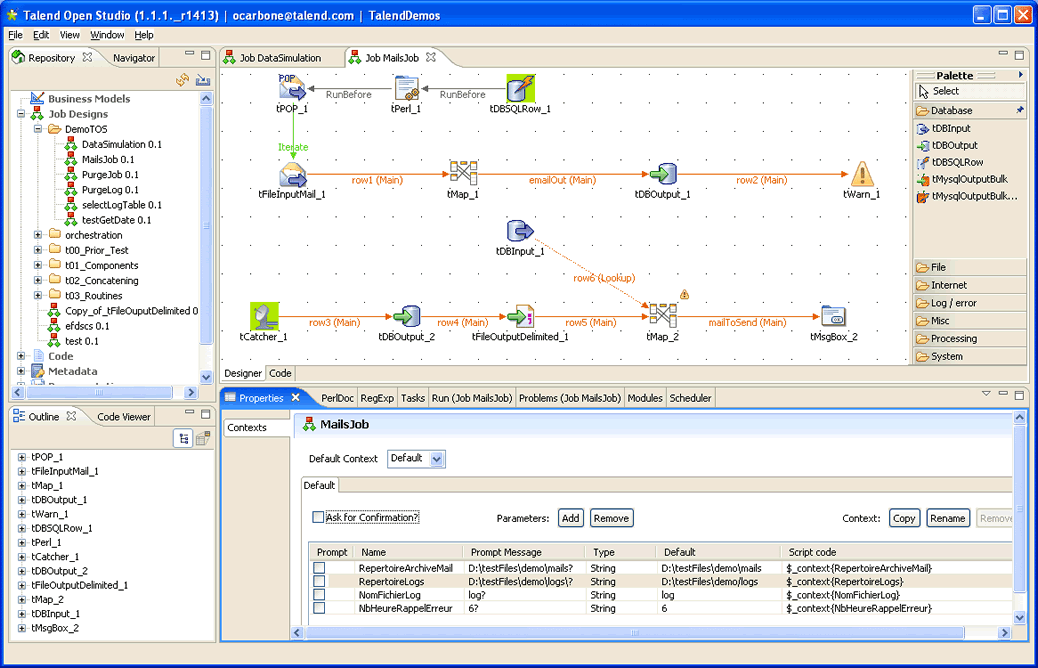Select the tWarn_1 warning component
This screenshot has height=668, width=1038.
[861, 174]
